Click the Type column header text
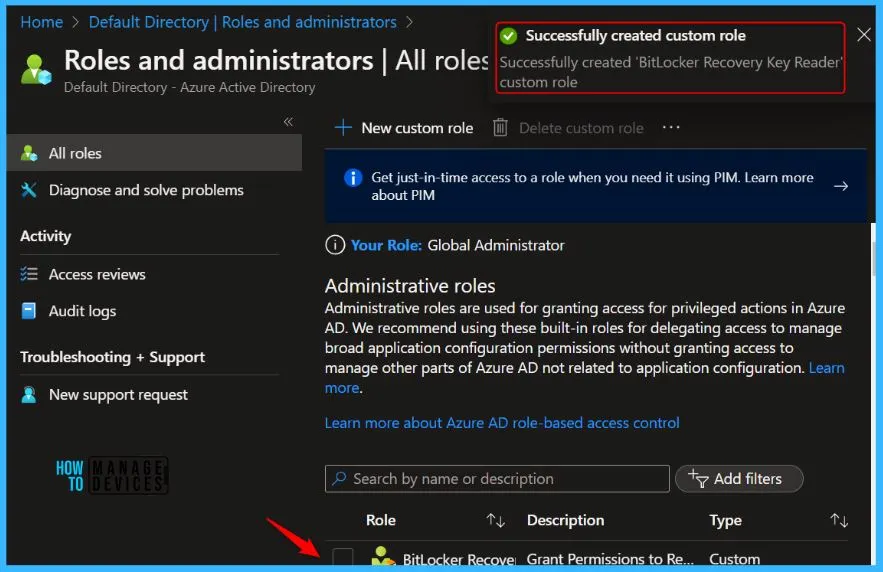This screenshot has width=883, height=572. pos(725,521)
